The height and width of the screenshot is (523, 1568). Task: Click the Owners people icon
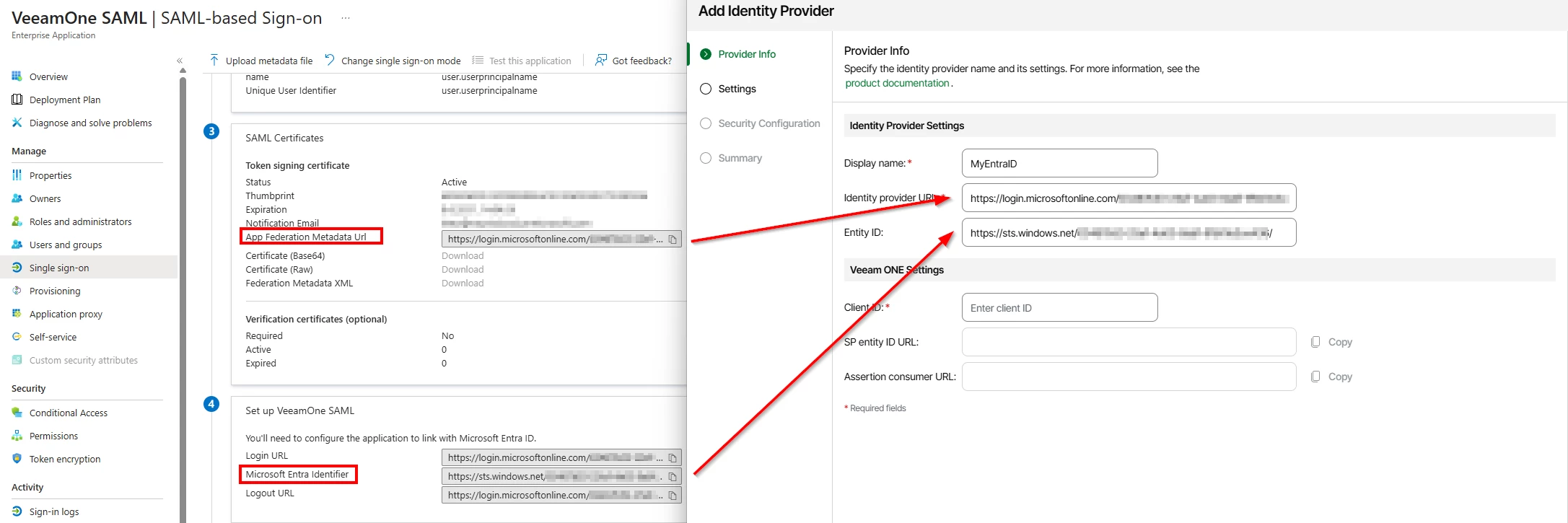tap(17, 198)
